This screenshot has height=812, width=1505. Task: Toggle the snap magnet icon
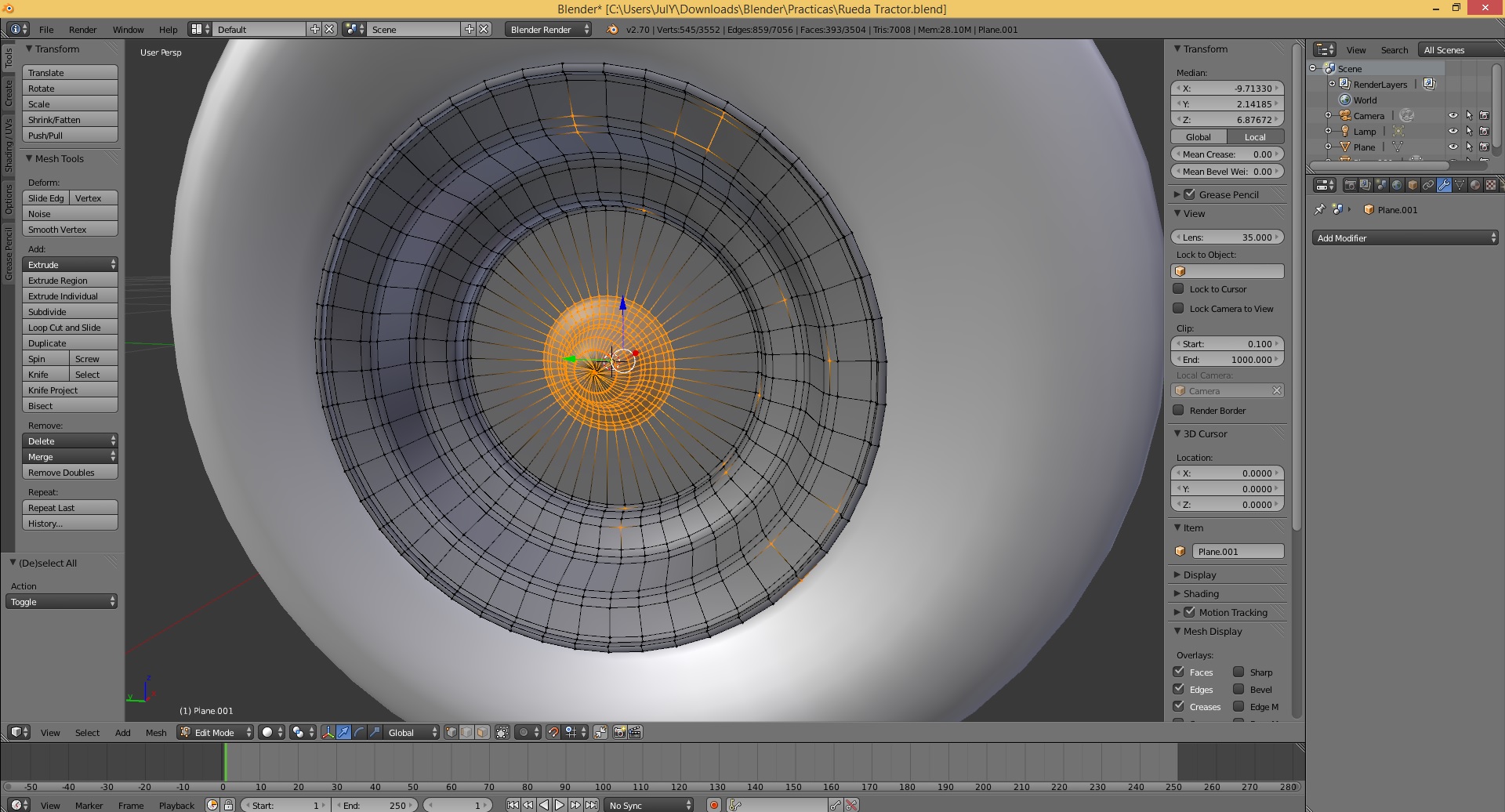553,732
